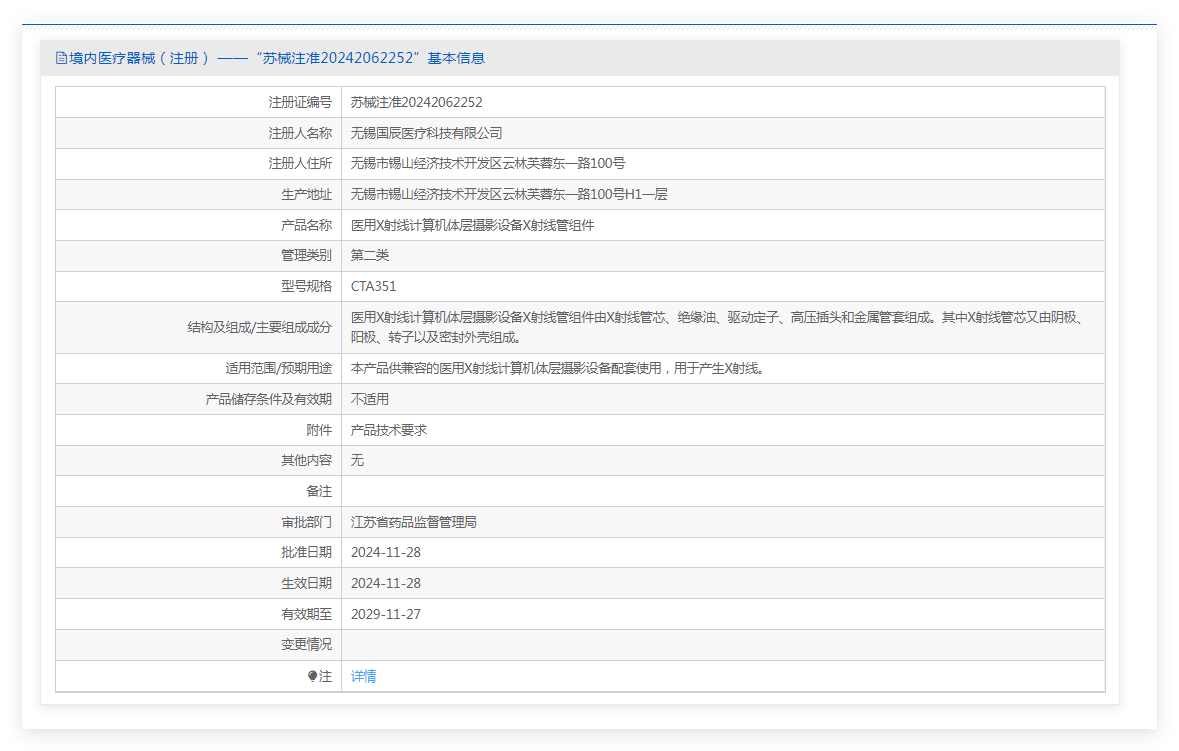The width and height of the screenshot is (1179, 751).
Task: Click the 江苏省药品监督管理局 approval department
Action: pyautogui.click(x=413, y=522)
